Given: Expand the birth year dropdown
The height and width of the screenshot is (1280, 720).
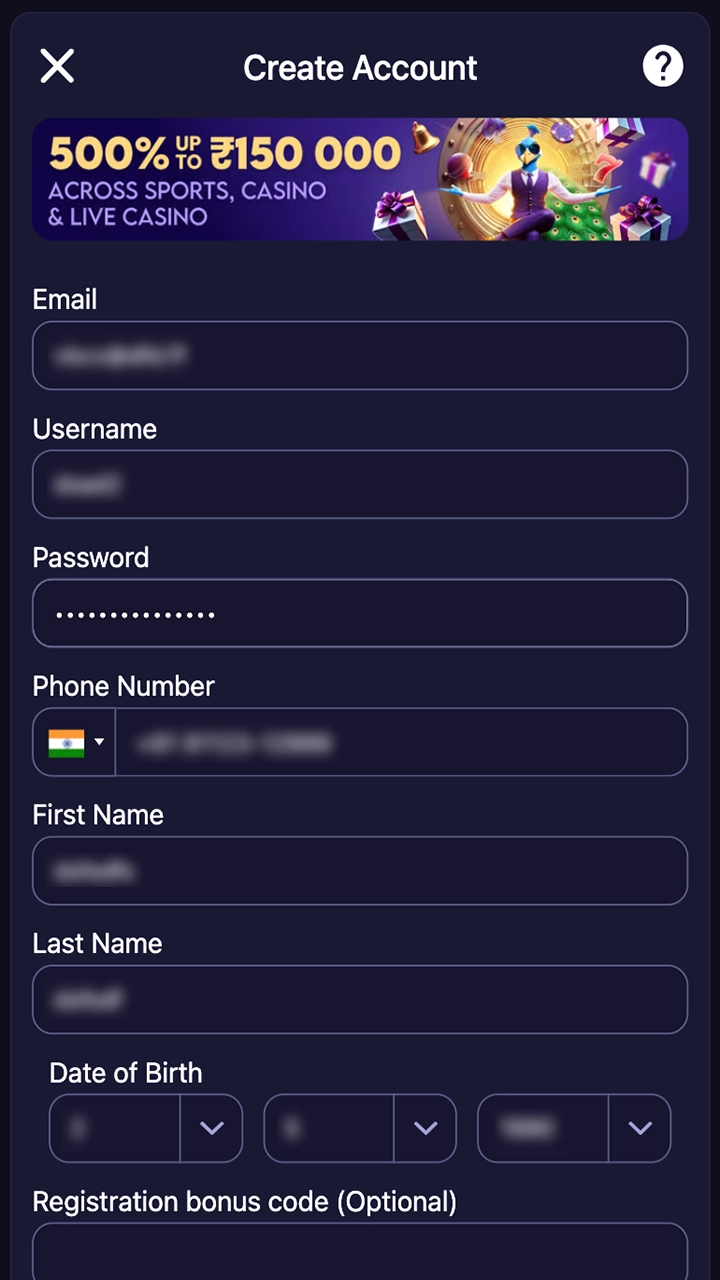Looking at the screenshot, I should coord(639,1128).
